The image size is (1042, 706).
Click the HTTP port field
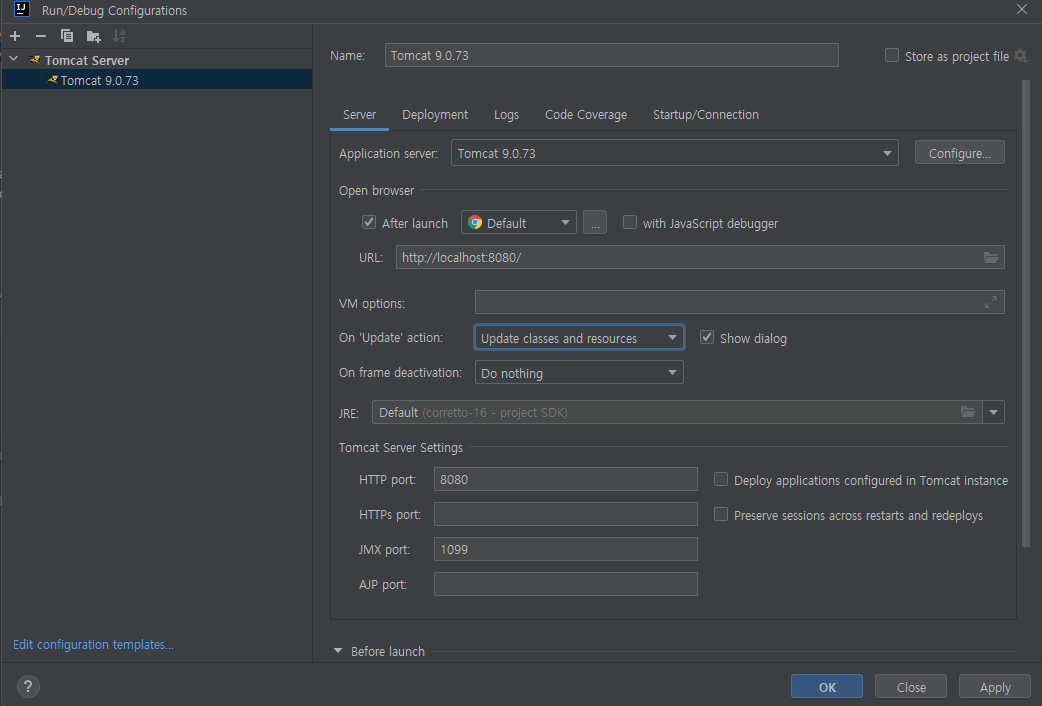click(566, 479)
